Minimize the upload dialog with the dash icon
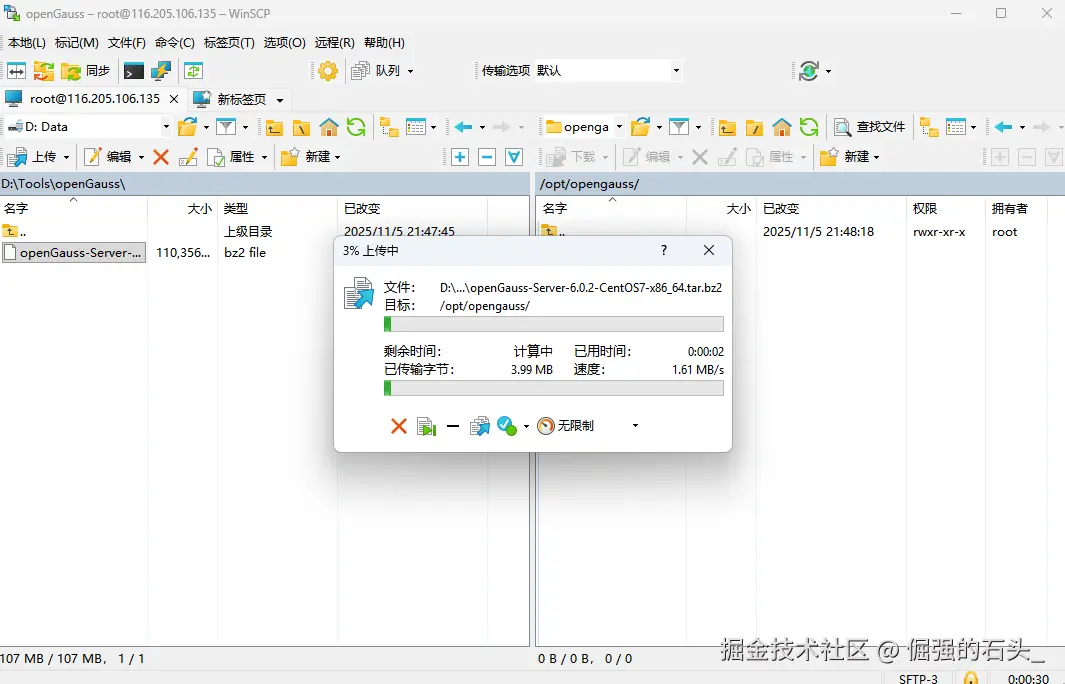Image resolution: width=1065 pixels, height=684 pixels. click(x=453, y=426)
